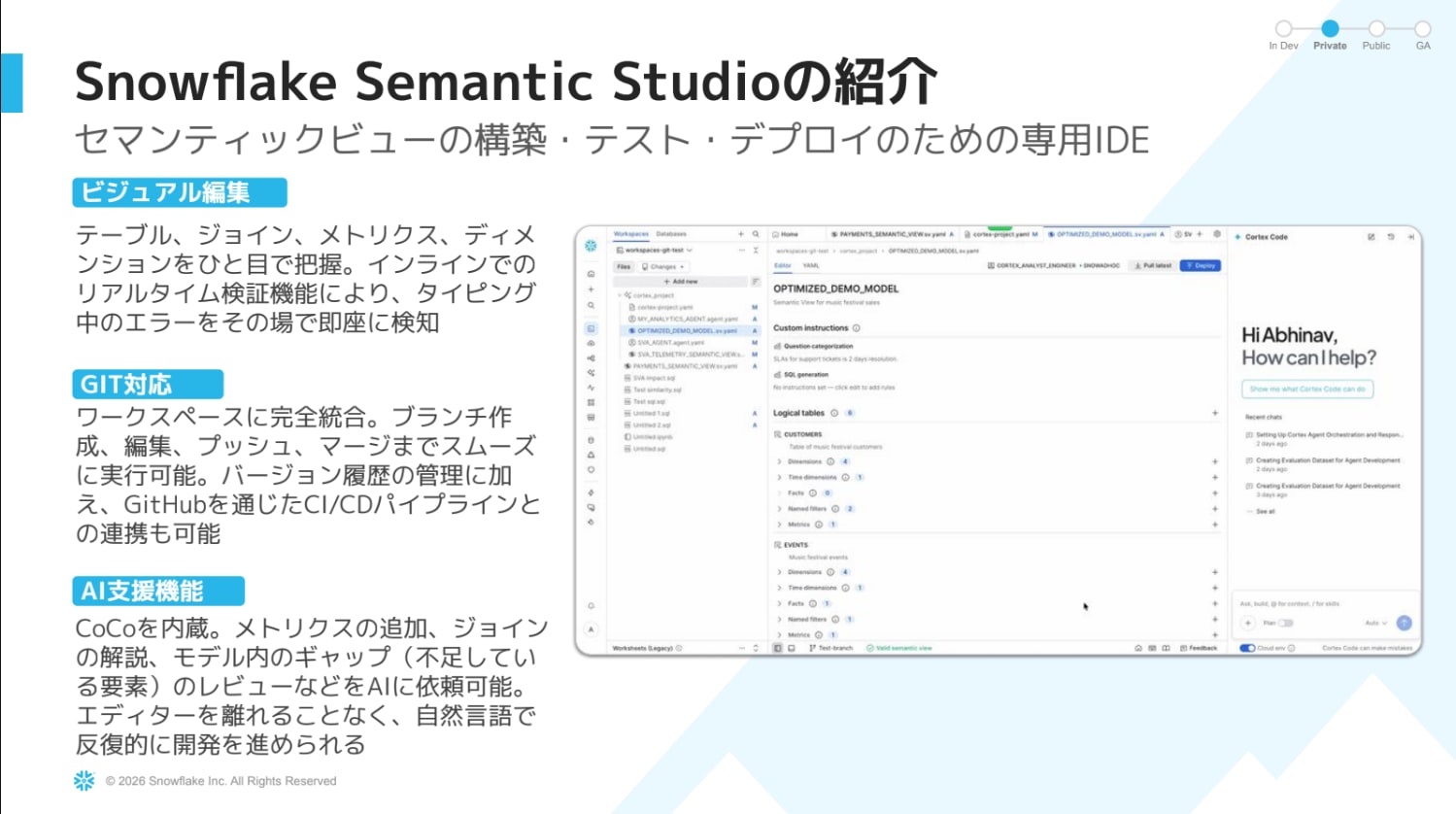This screenshot has width=1456, height=814.
Task: Click the collapse-all icon beside workspace name
Action: coord(756,251)
